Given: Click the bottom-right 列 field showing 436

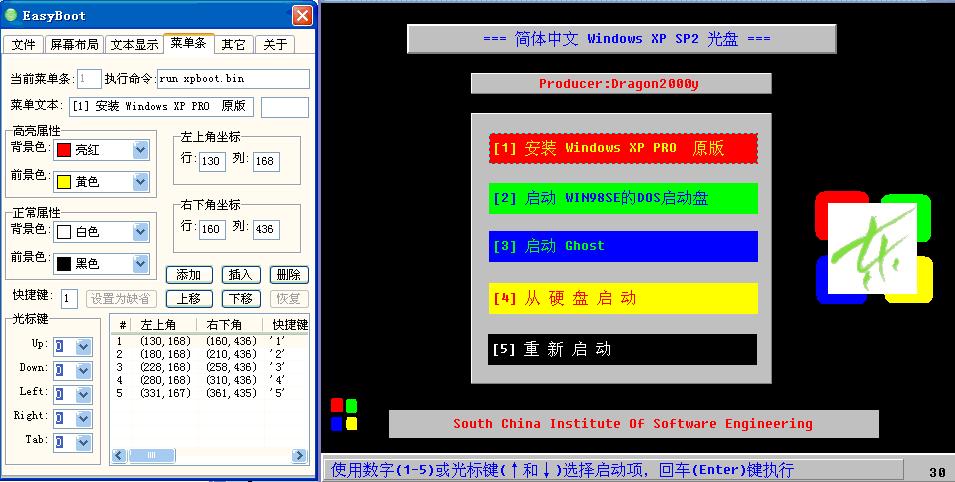Looking at the screenshot, I should pos(266,229).
